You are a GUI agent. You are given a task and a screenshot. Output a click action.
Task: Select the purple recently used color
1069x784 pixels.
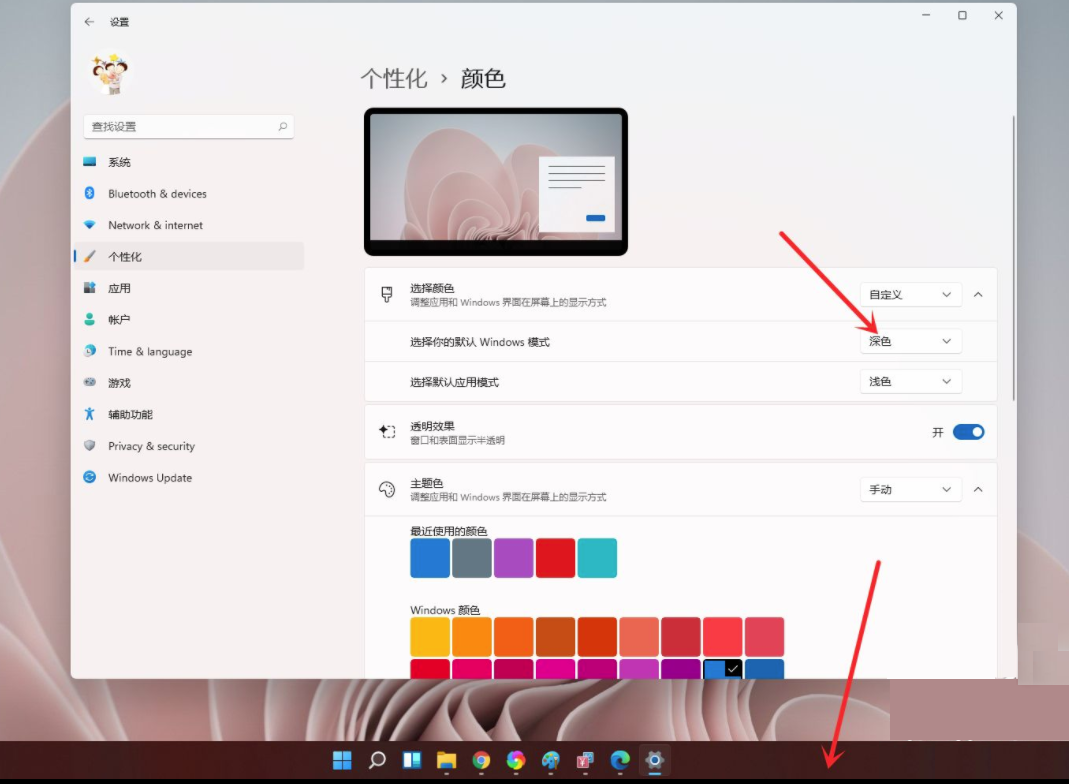[513, 558]
